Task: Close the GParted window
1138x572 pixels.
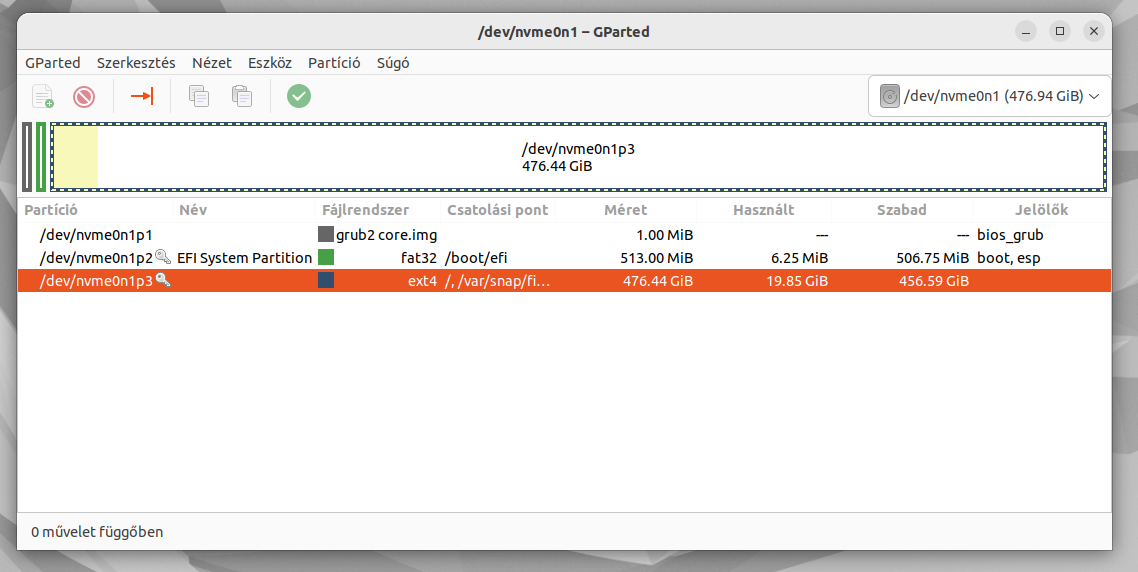Action: [x=1094, y=31]
